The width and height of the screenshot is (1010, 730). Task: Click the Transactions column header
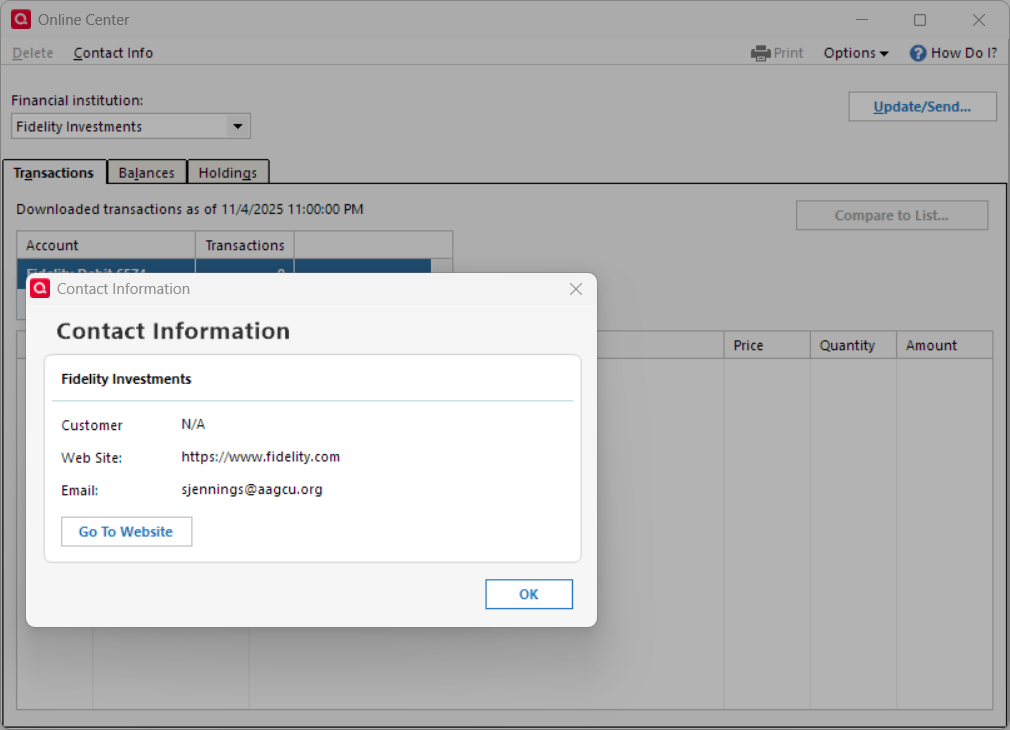tap(245, 245)
